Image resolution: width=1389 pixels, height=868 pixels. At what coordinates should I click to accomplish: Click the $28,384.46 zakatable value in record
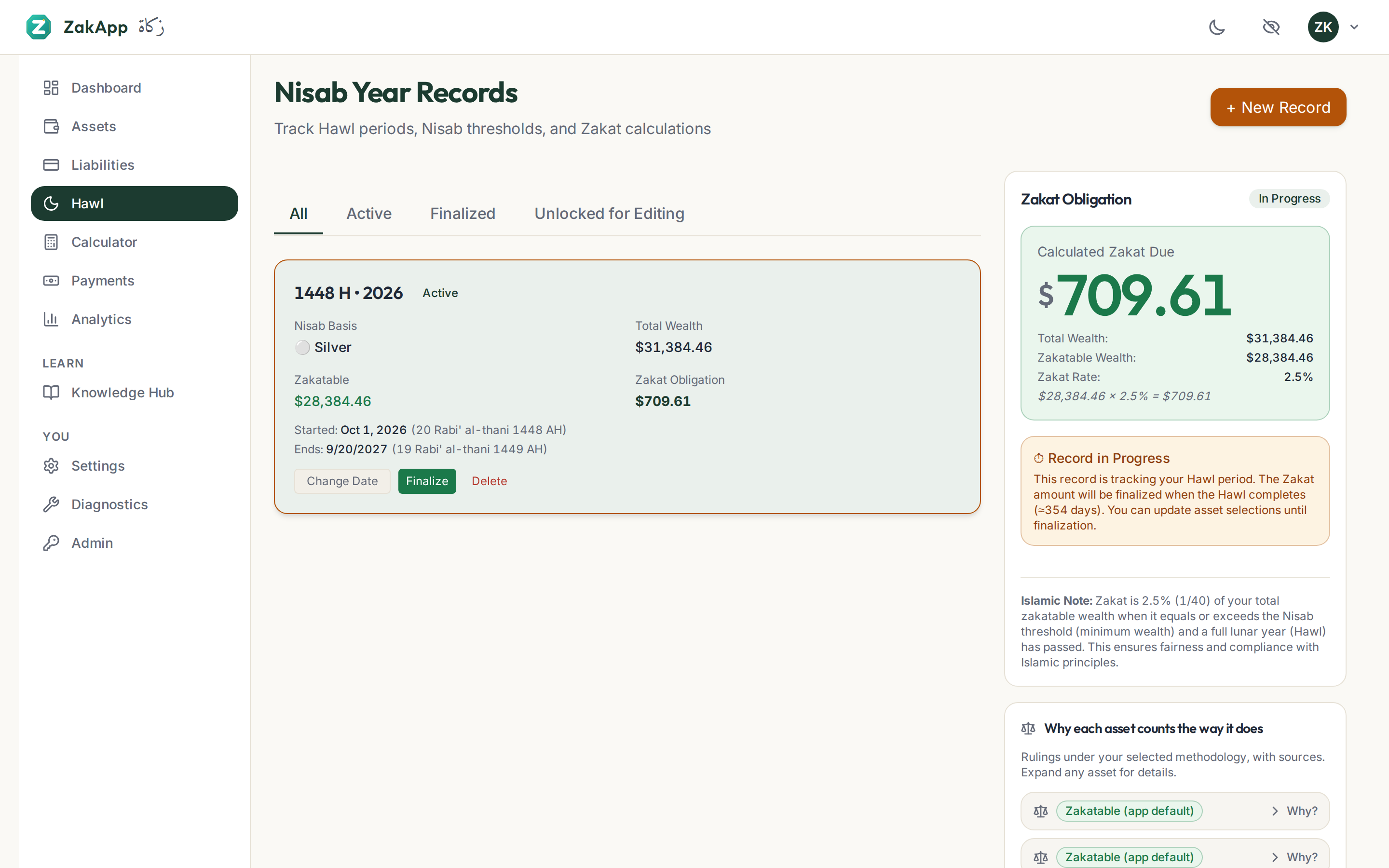(333, 401)
